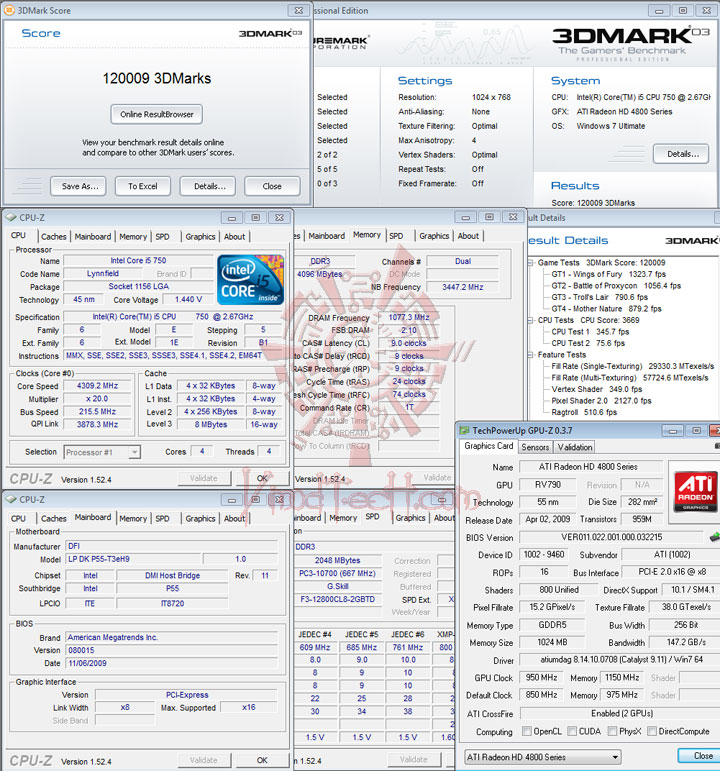Select Ragtroll 510.6 fps result row

(584, 412)
